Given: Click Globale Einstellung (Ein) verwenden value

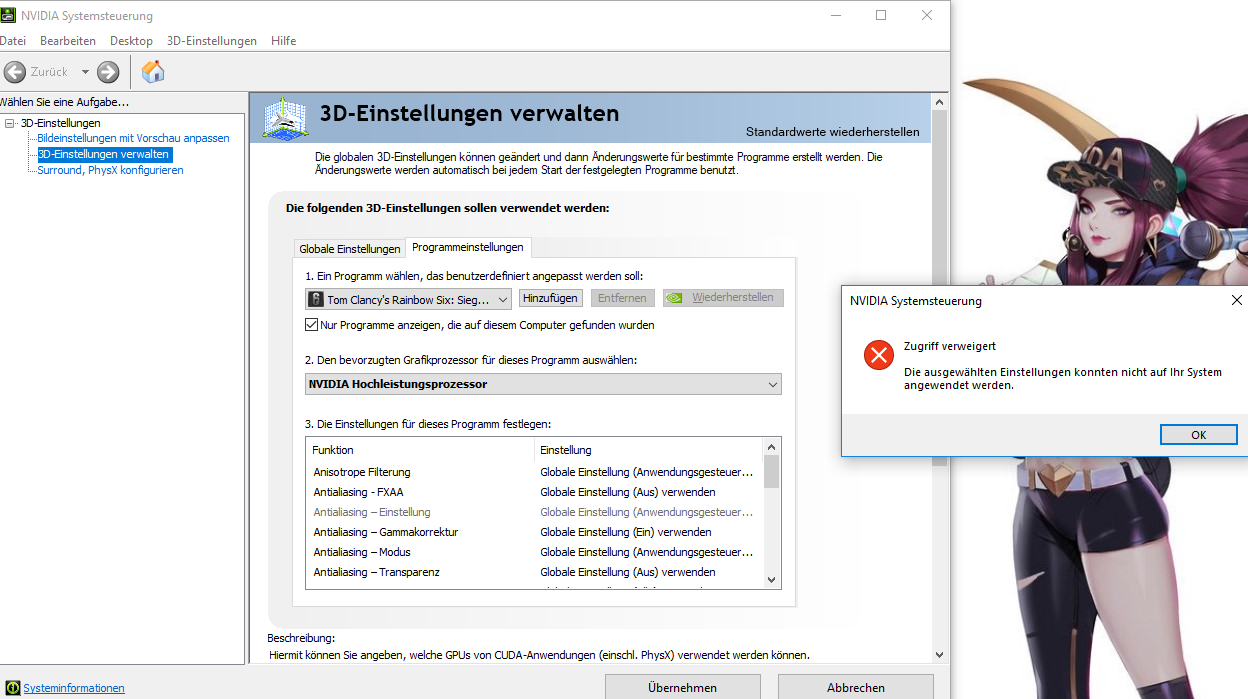Looking at the screenshot, I should coord(626,532).
